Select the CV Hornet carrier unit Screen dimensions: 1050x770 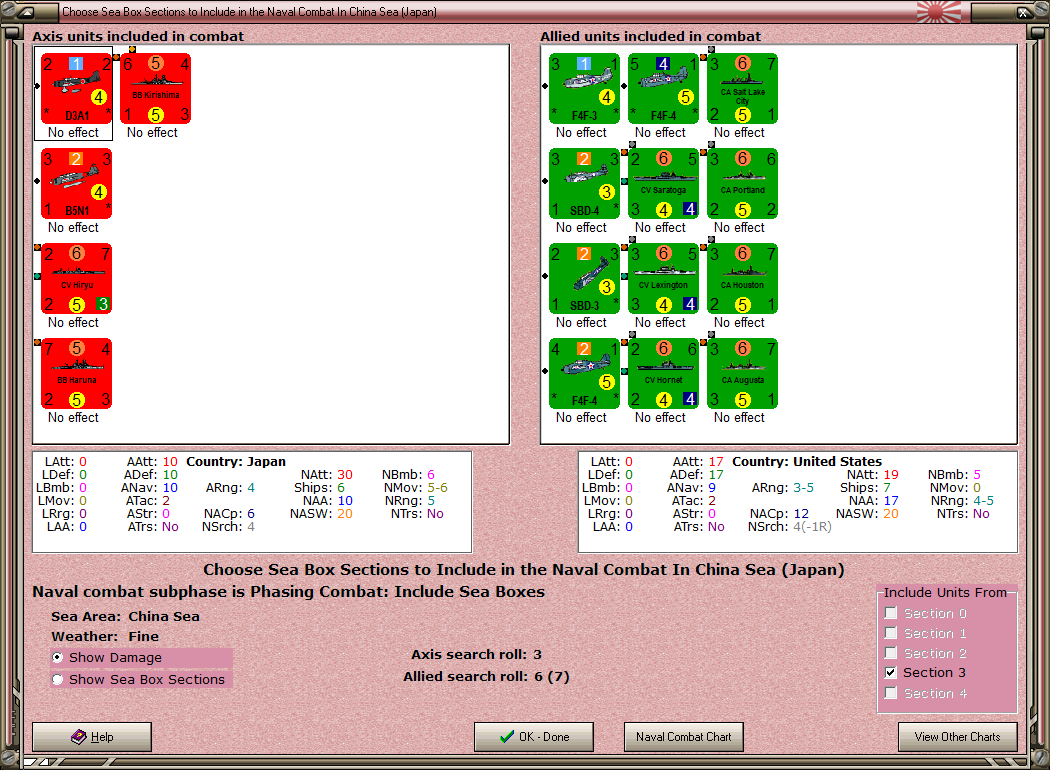pos(664,374)
